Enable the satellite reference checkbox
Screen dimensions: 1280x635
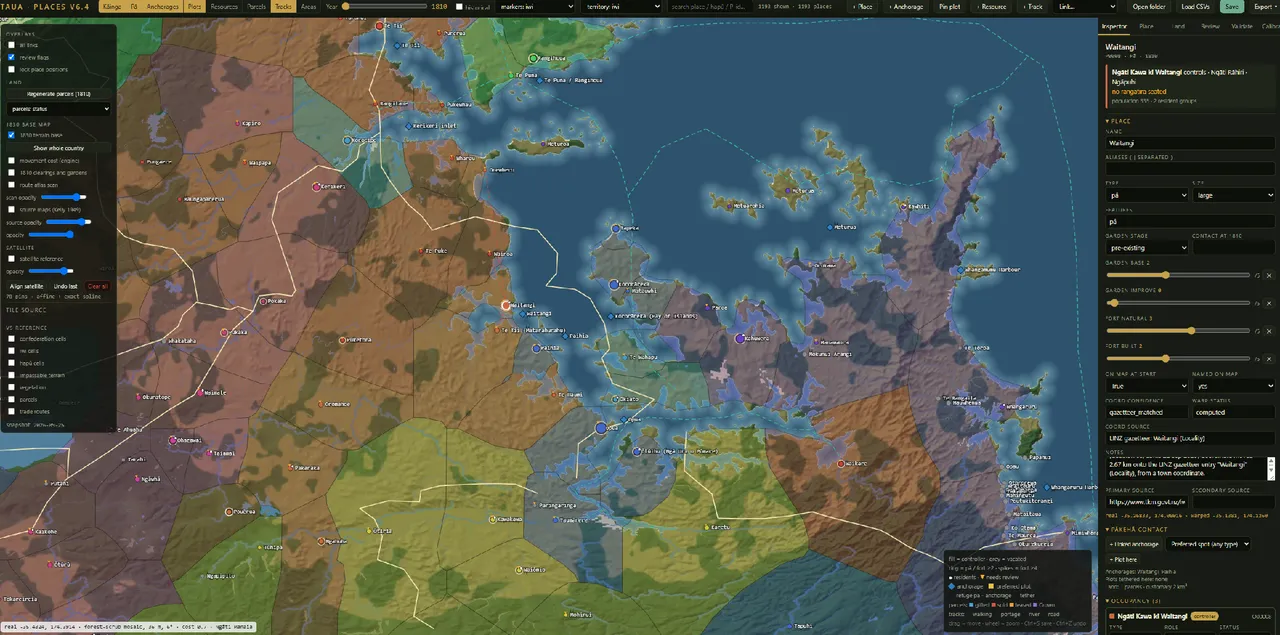[x=11, y=259]
